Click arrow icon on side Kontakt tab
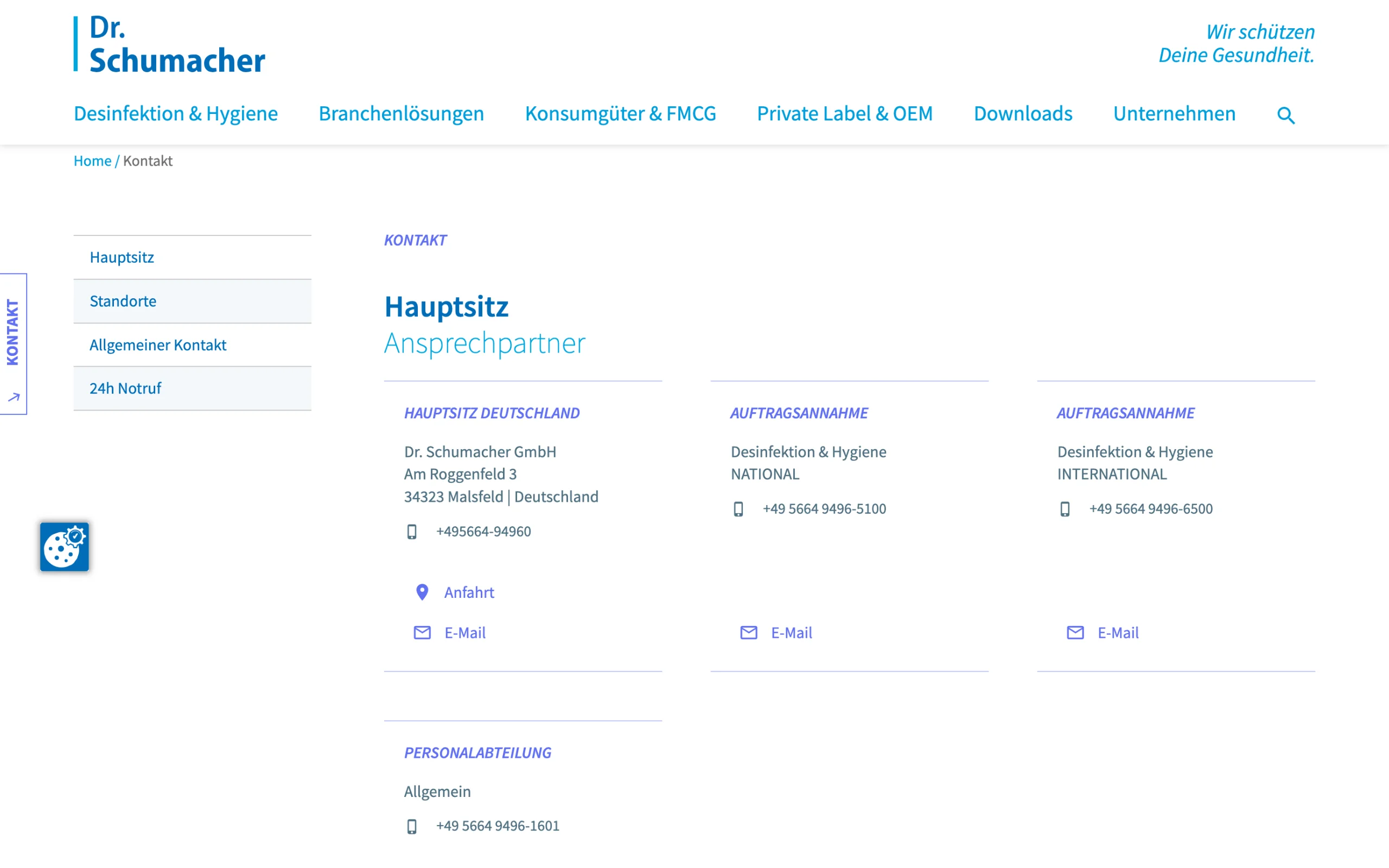 [x=14, y=397]
